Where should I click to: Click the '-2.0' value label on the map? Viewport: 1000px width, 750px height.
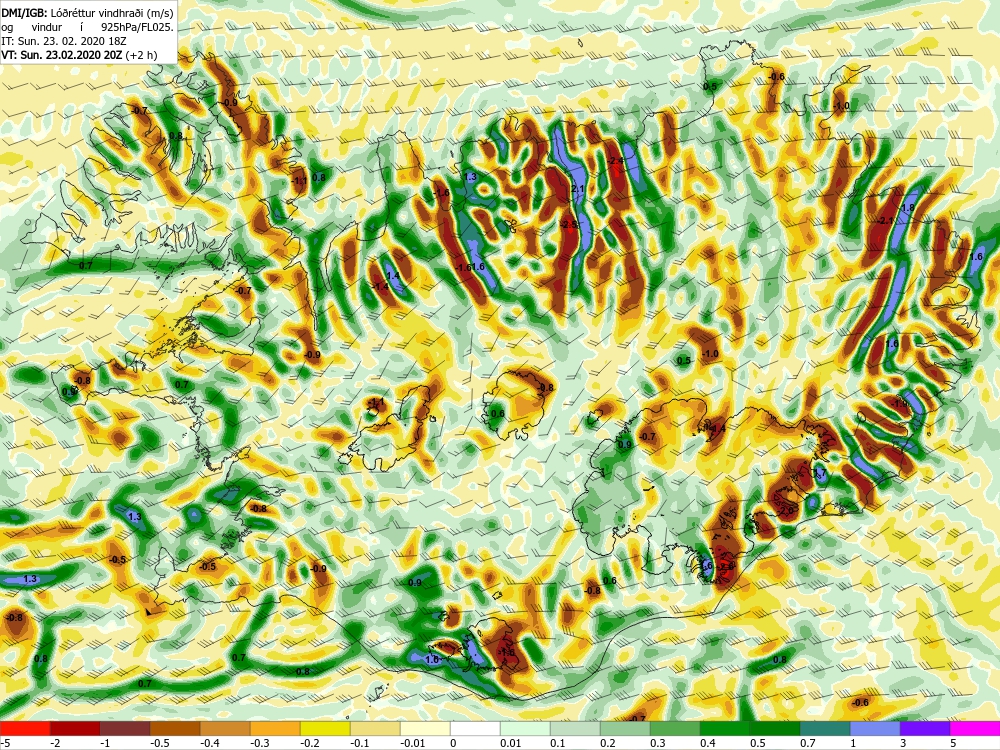click(788, 511)
